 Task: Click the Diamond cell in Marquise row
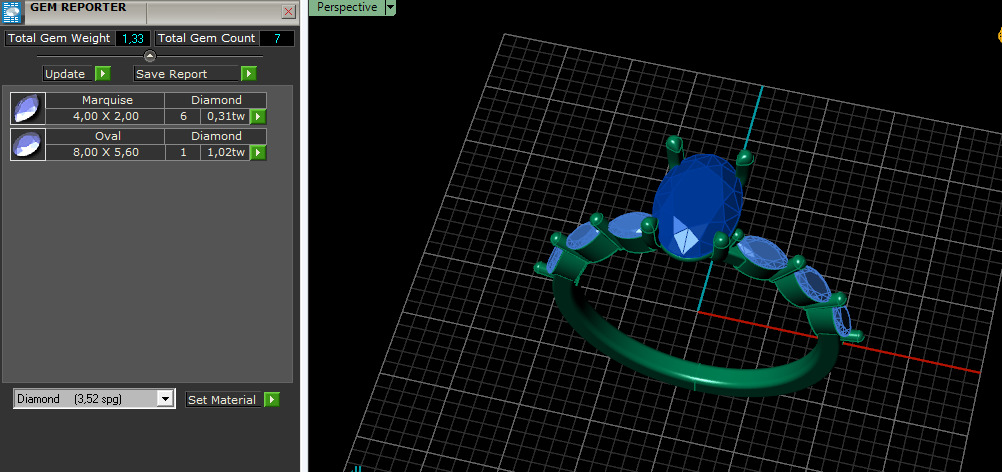(x=216, y=100)
